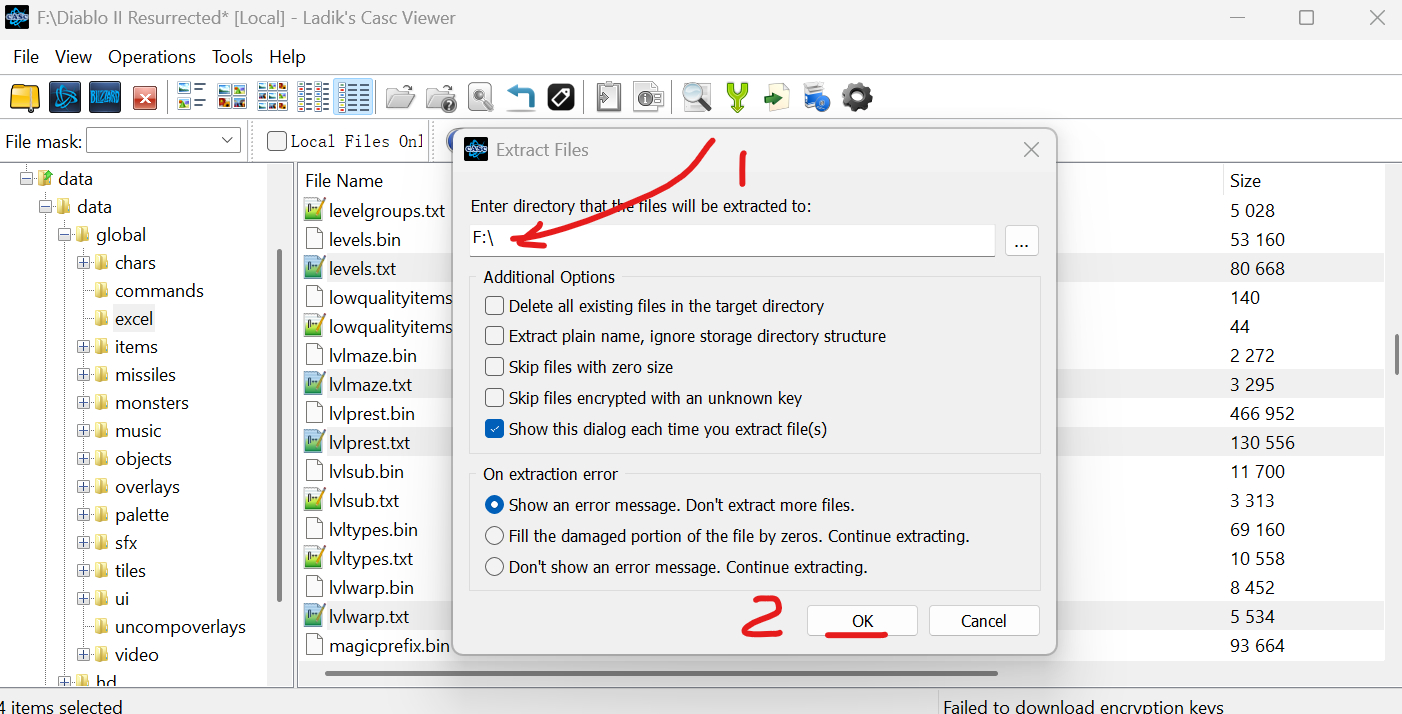This screenshot has width=1402, height=714.
Task: Toggle the Local Files Only checkbox
Action: click(x=277, y=141)
